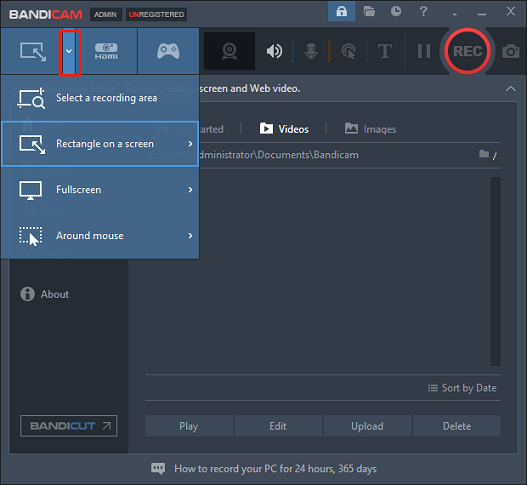Start recording with the REC button

468,51
